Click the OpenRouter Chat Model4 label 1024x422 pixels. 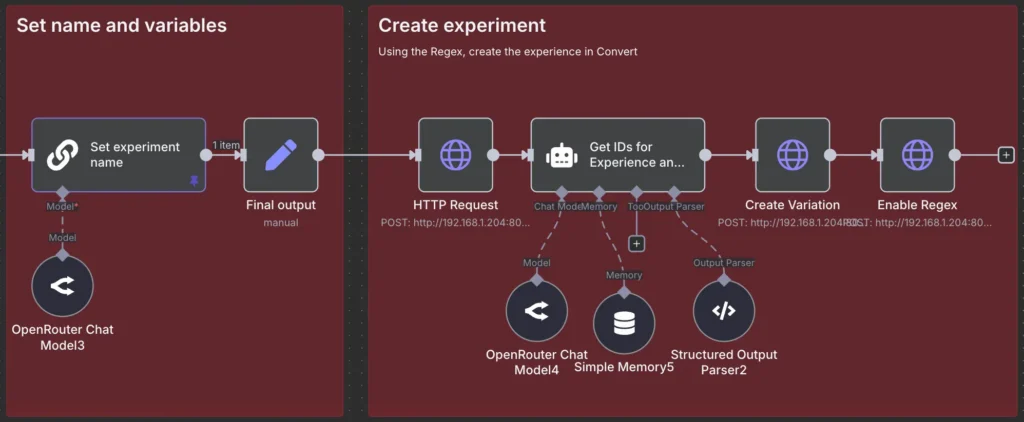pos(537,362)
